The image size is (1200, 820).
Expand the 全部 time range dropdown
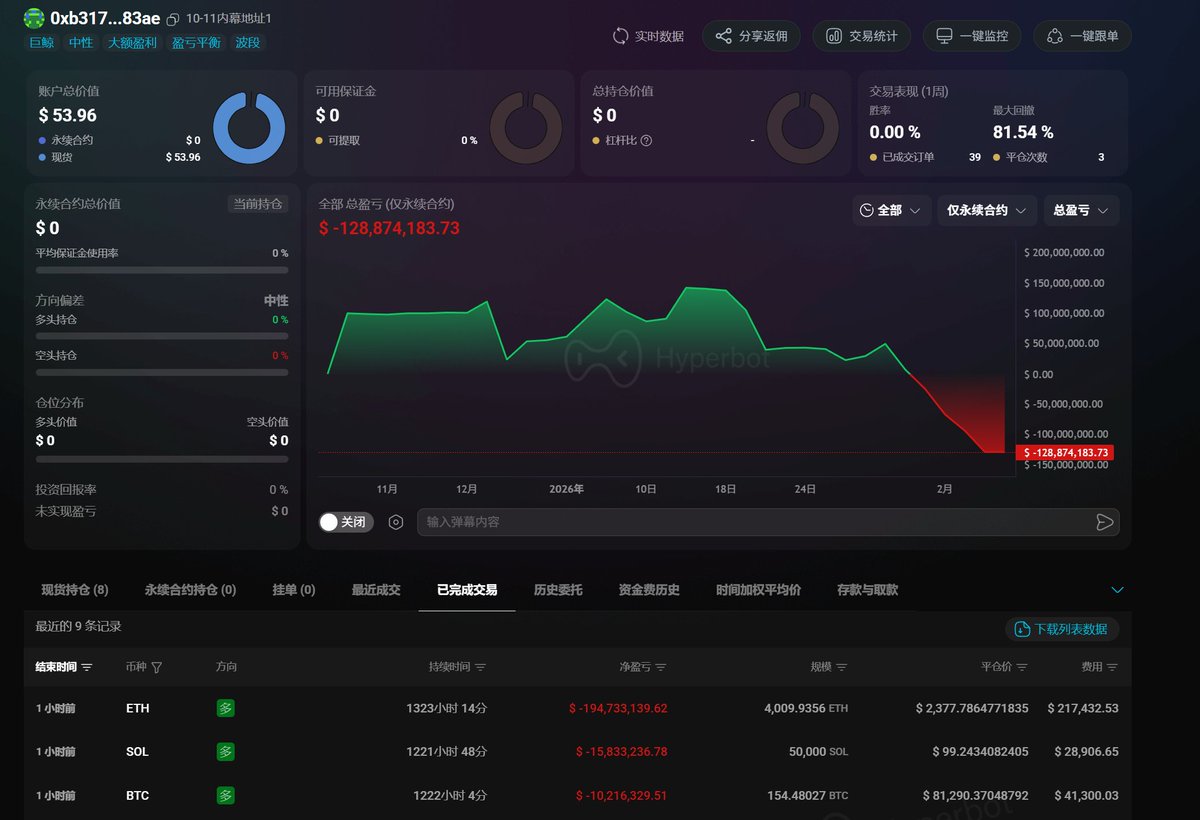click(892, 210)
